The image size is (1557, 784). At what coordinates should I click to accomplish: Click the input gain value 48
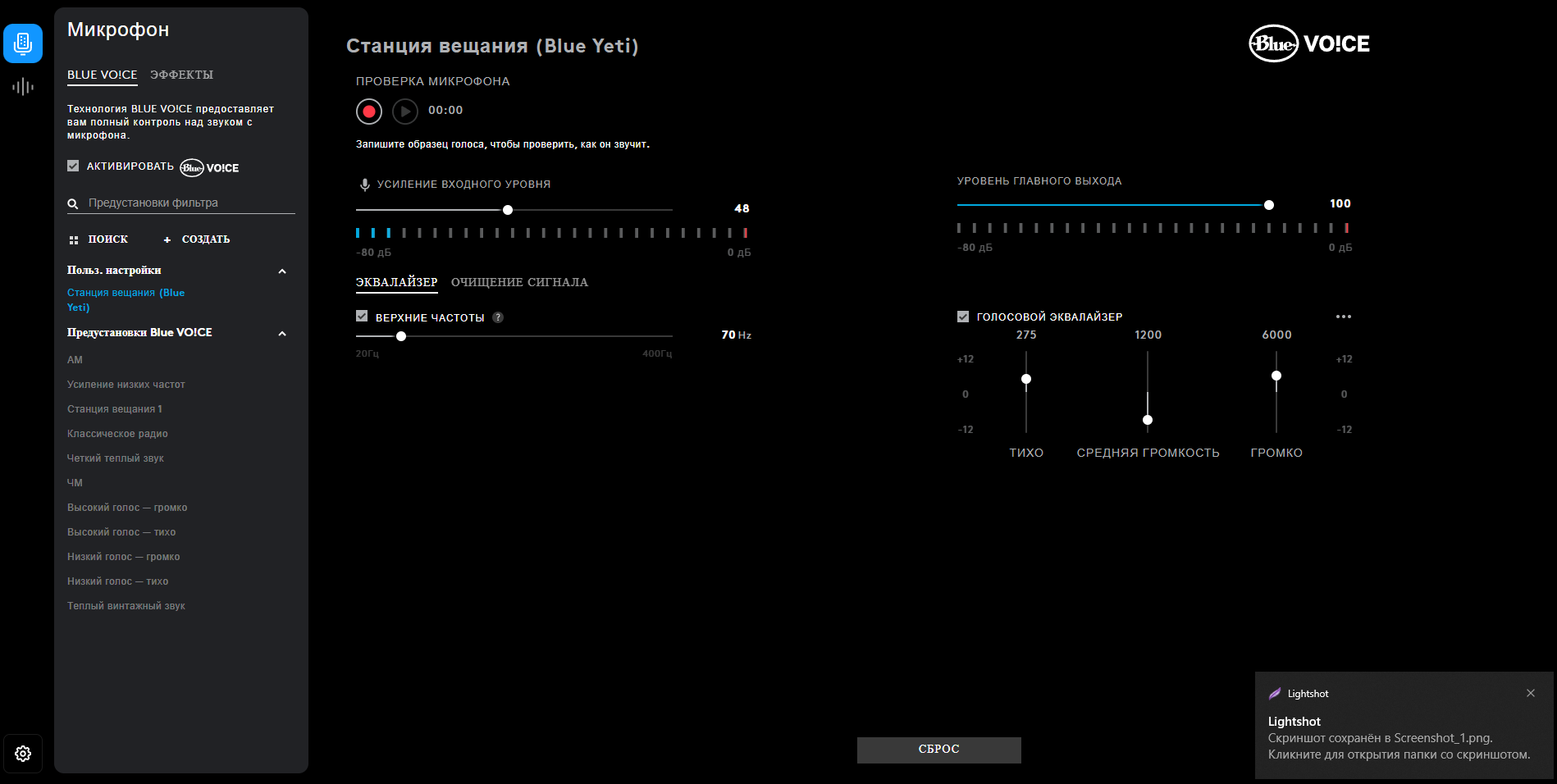tap(742, 208)
